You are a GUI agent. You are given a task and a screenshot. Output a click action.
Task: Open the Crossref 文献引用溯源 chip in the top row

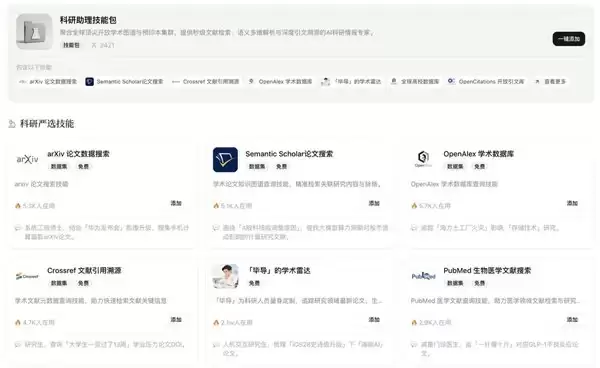(x=205, y=81)
